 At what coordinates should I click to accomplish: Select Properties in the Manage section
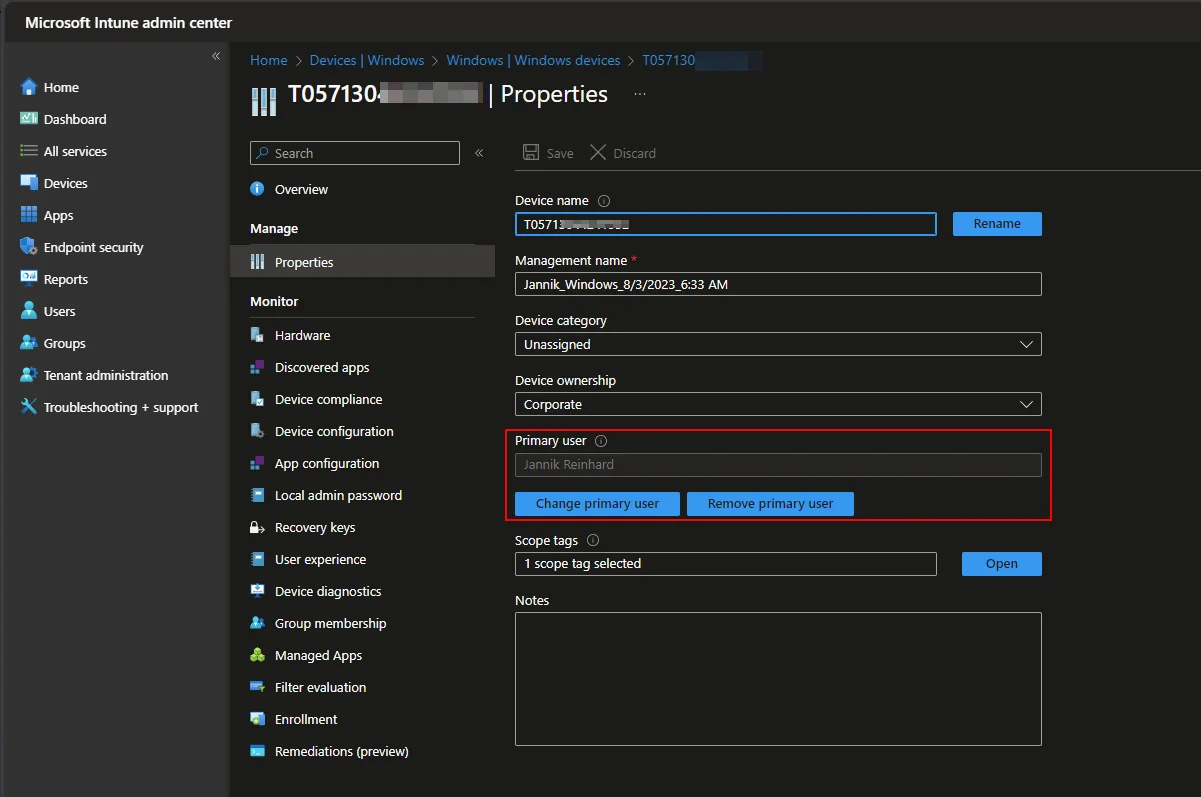(x=362, y=262)
